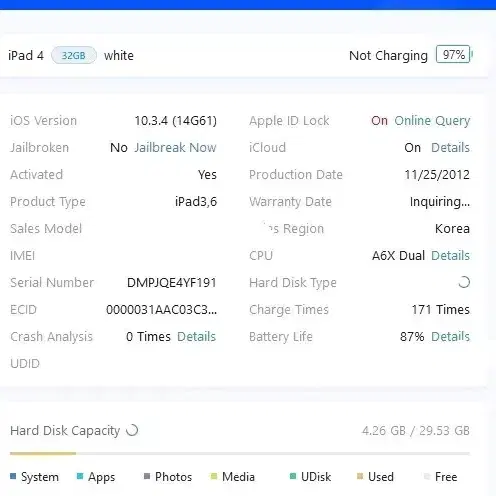The image size is (496, 496).
Task: Click the Hard Disk Capacity refresh spinner
Action: [x=132, y=430]
